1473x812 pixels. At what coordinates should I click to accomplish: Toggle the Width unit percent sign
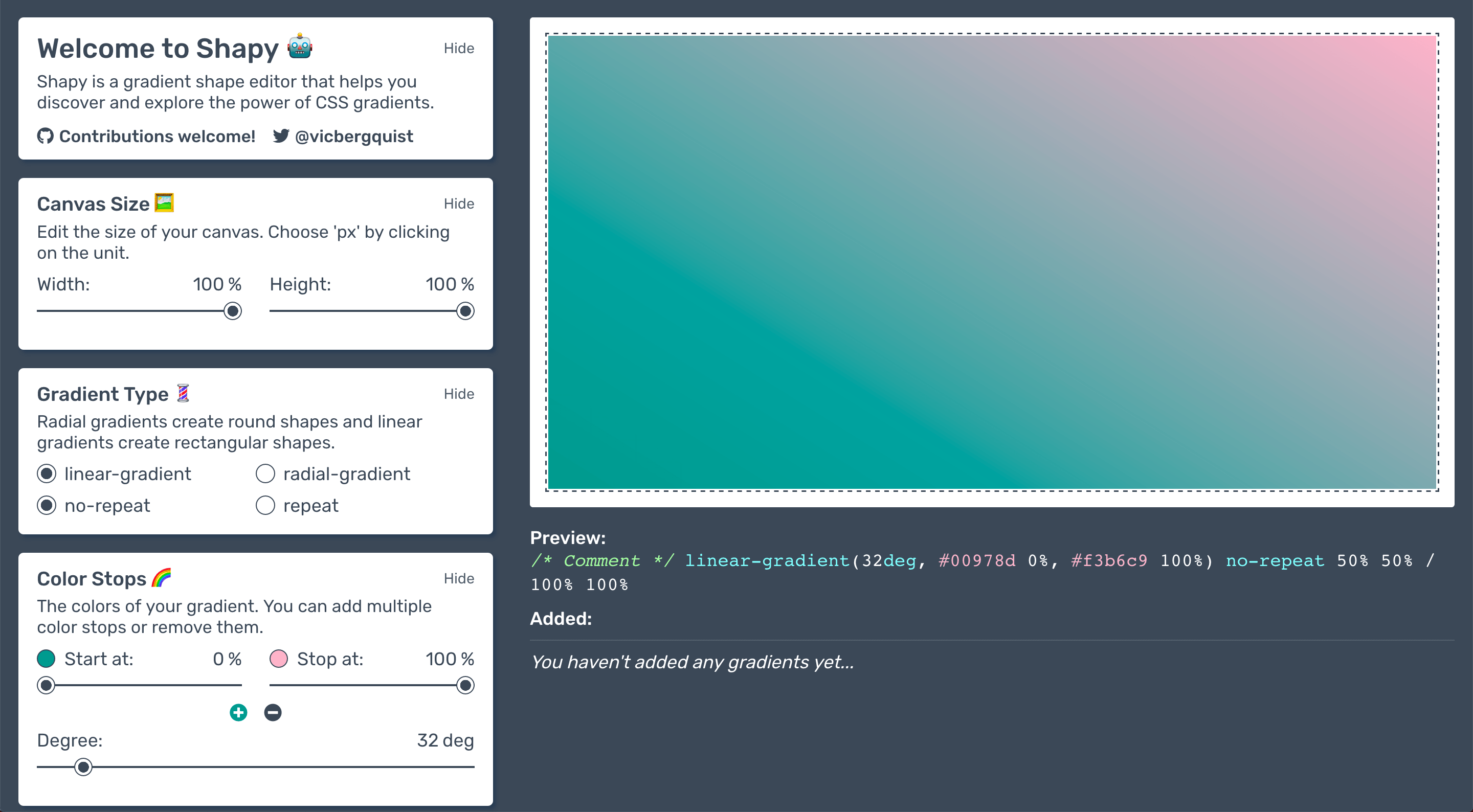point(235,284)
